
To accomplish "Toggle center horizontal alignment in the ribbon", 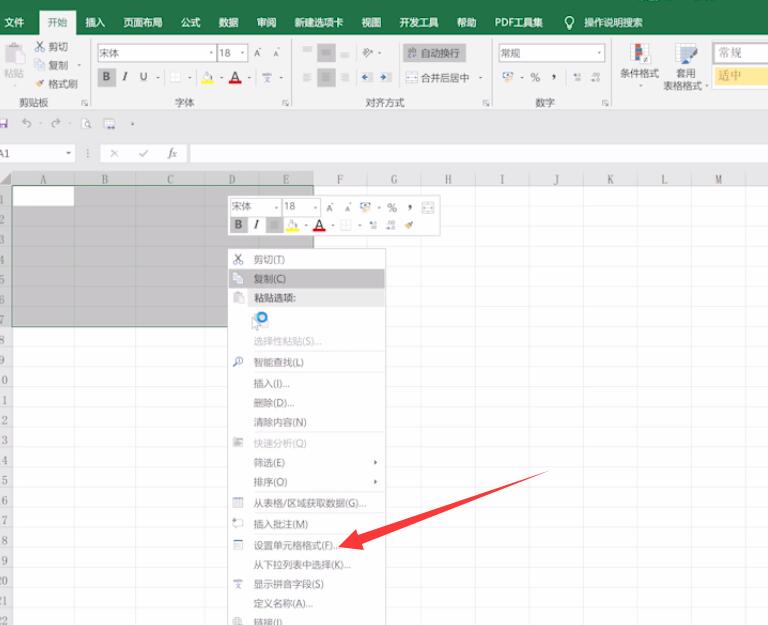I will click(x=326, y=77).
